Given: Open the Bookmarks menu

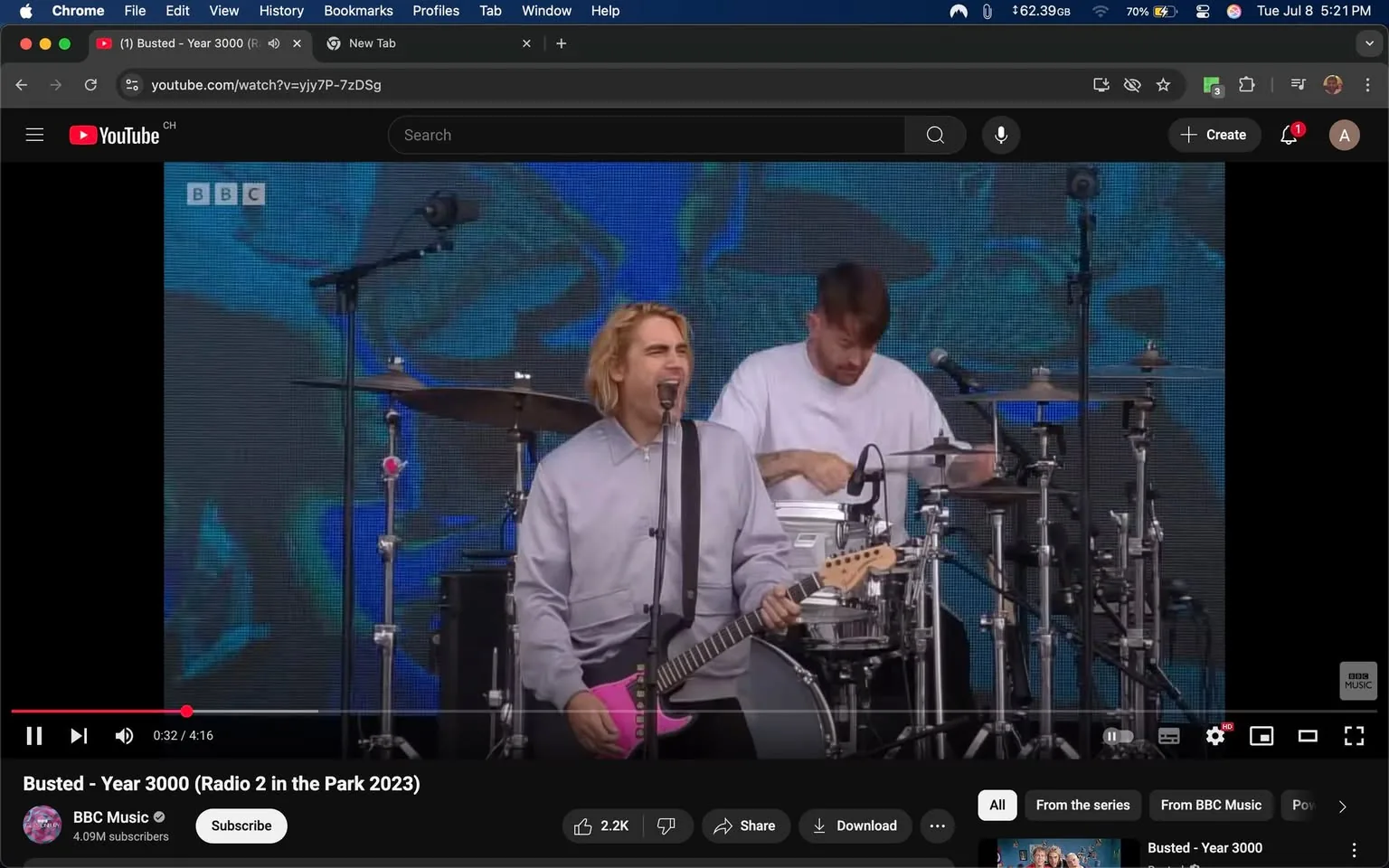Looking at the screenshot, I should click(x=357, y=11).
